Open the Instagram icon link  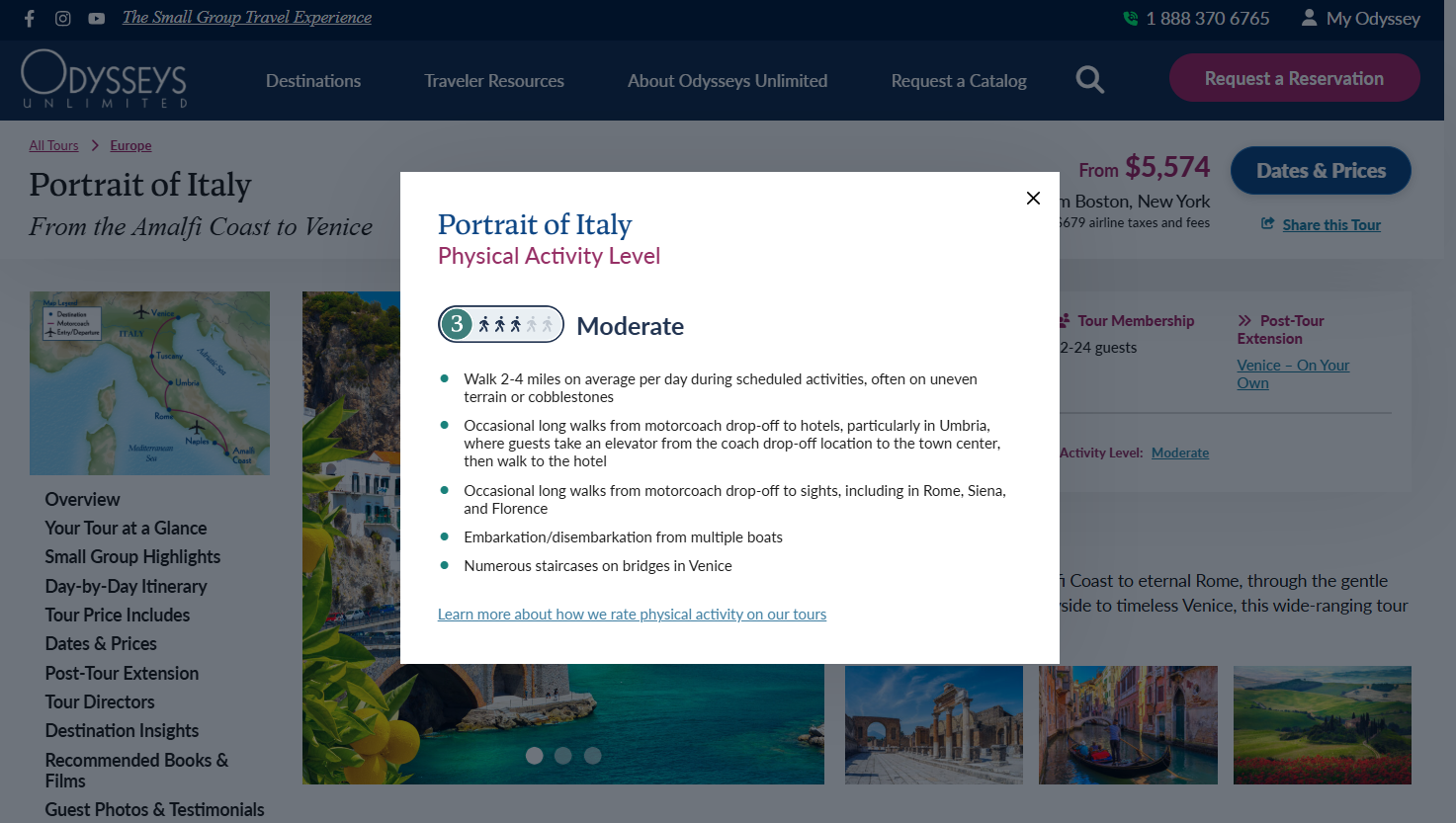63,19
